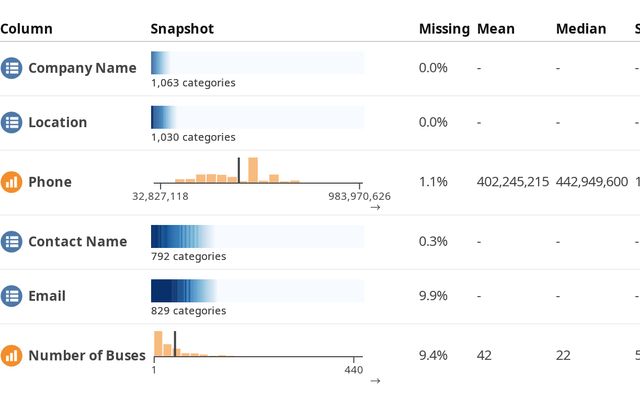Click the Median column header
This screenshot has height=400, width=640.
pos(581,29)
